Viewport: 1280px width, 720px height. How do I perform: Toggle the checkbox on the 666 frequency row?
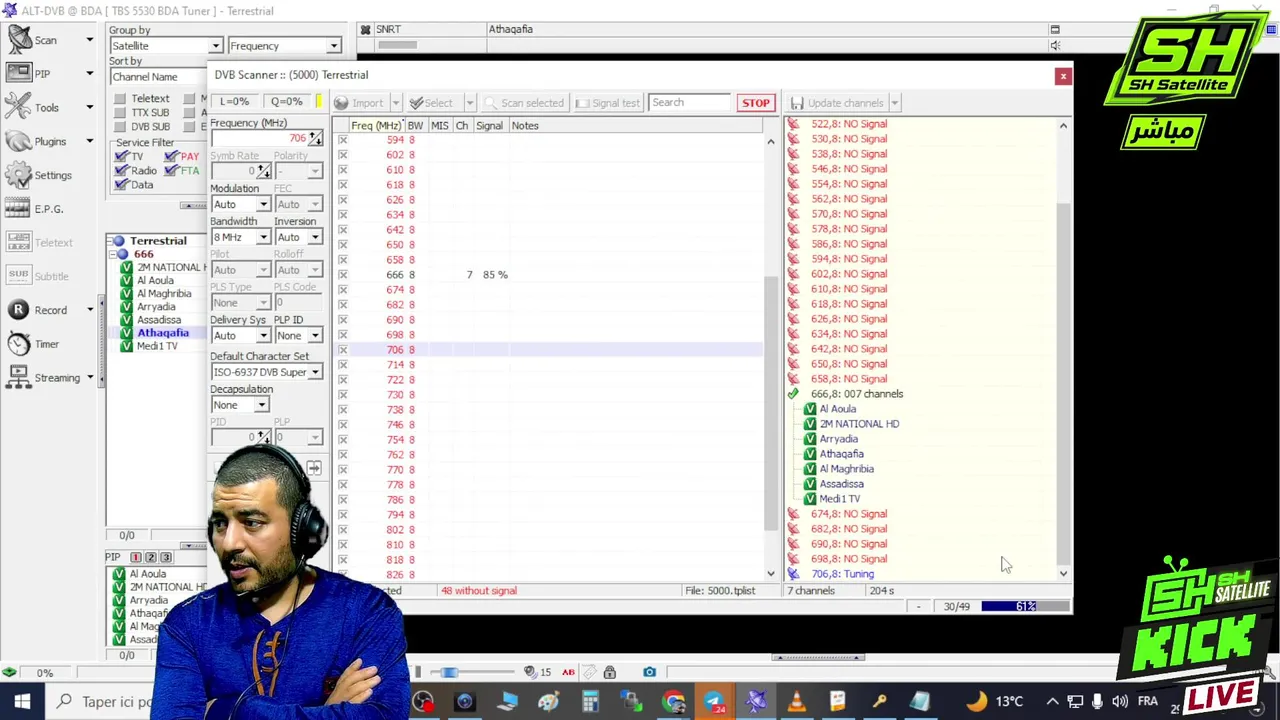tap(342, 275)
